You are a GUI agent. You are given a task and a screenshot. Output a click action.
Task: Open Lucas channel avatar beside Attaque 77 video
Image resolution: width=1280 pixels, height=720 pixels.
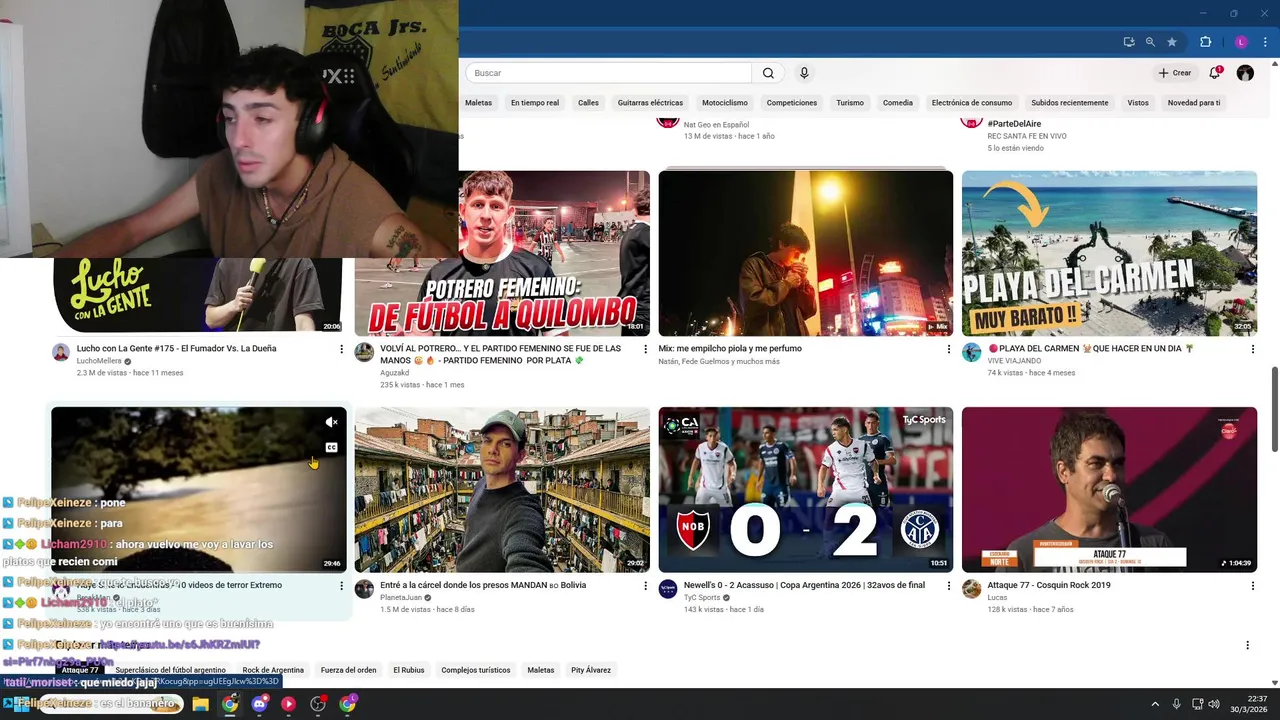tap(971, 589)
